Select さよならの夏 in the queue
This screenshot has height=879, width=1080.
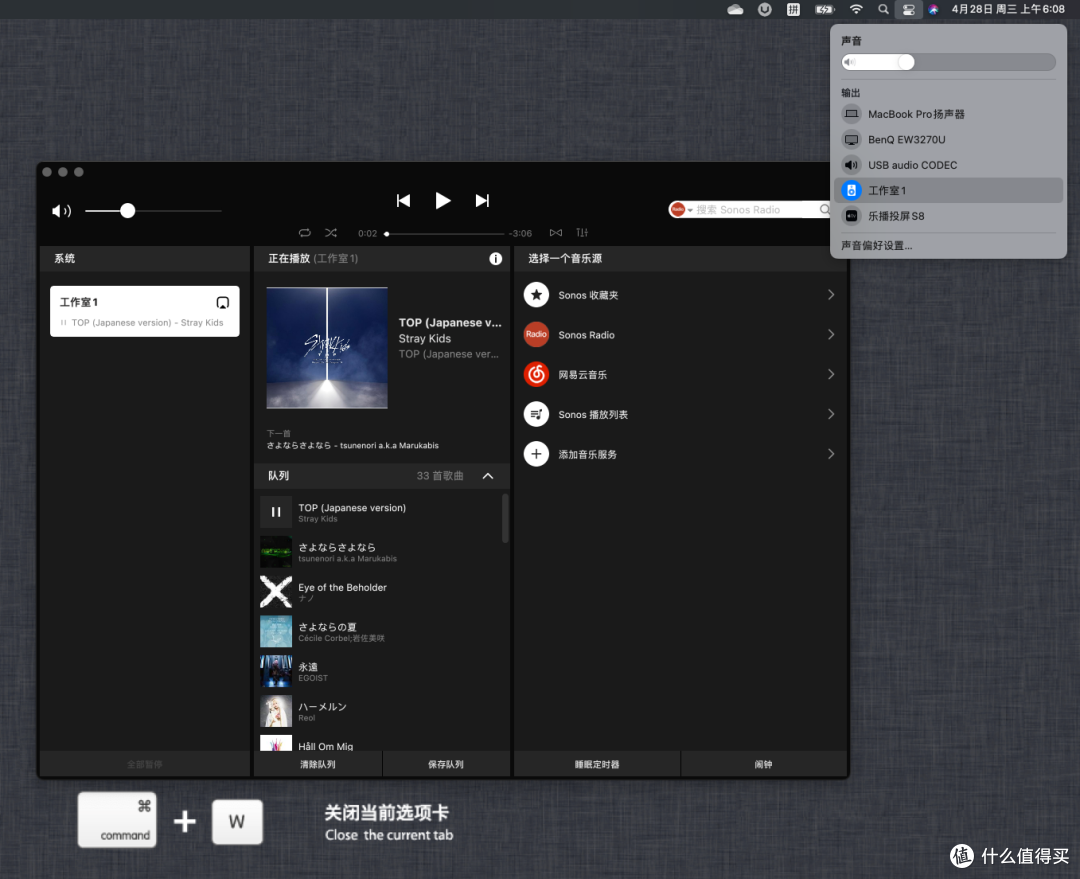(x=380, y=632)
